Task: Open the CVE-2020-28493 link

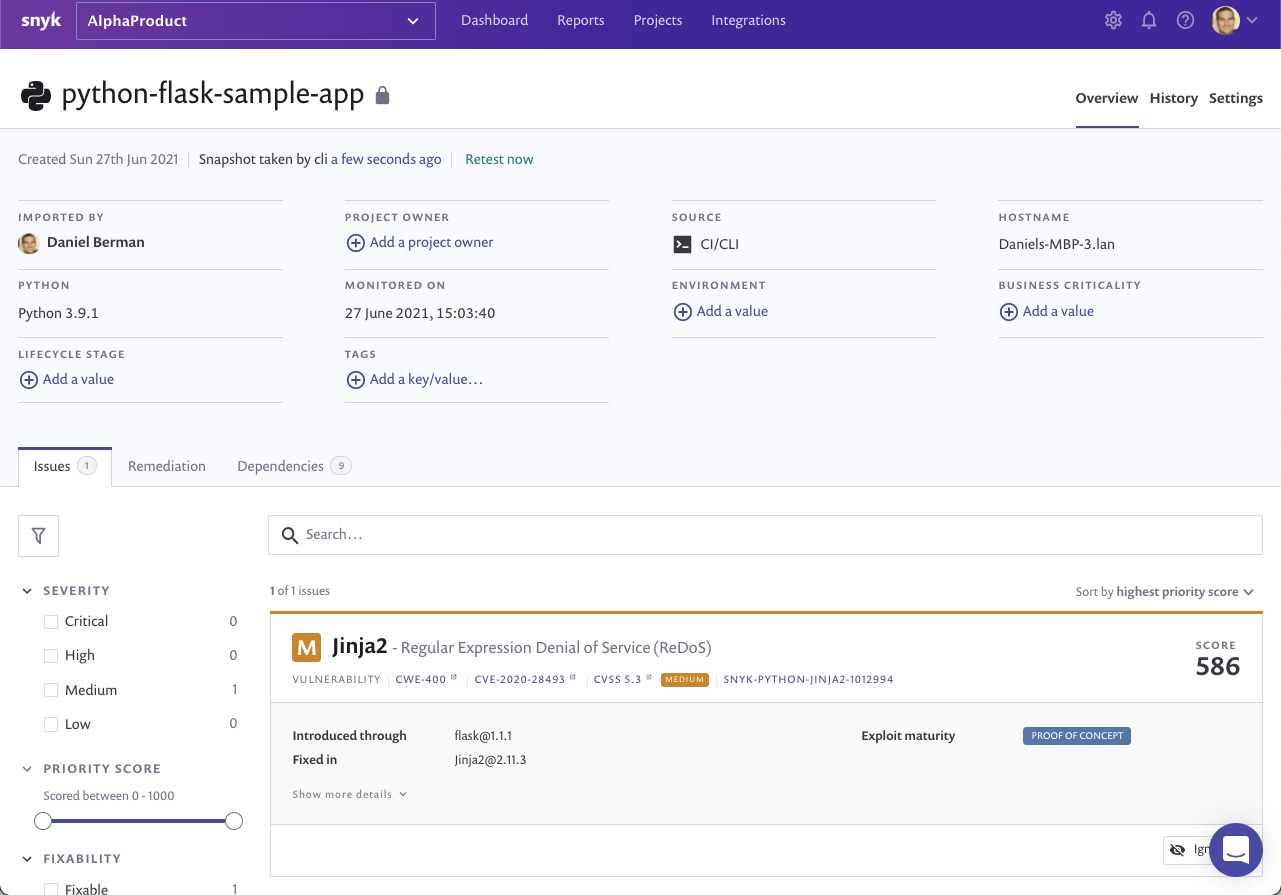Action: click(x=525, y=679)
